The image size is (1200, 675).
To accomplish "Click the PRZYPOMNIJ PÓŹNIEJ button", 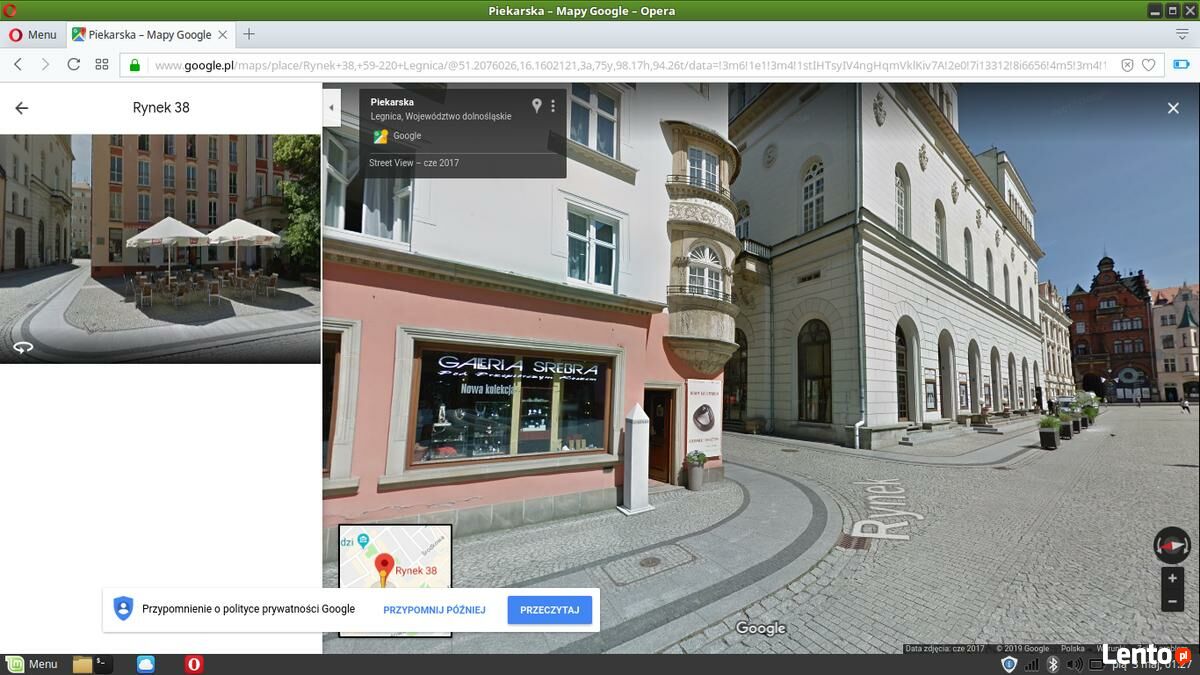I will (x=434, y=610).
